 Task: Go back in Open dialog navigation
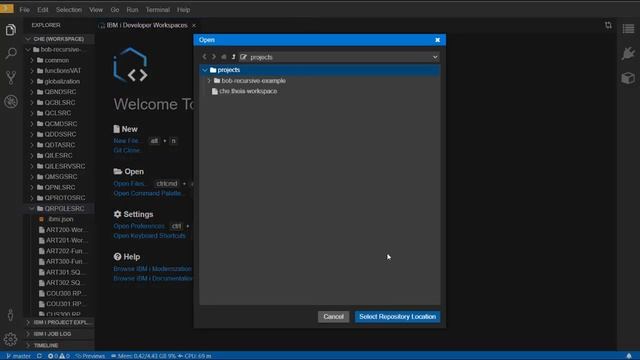[204, 57]
